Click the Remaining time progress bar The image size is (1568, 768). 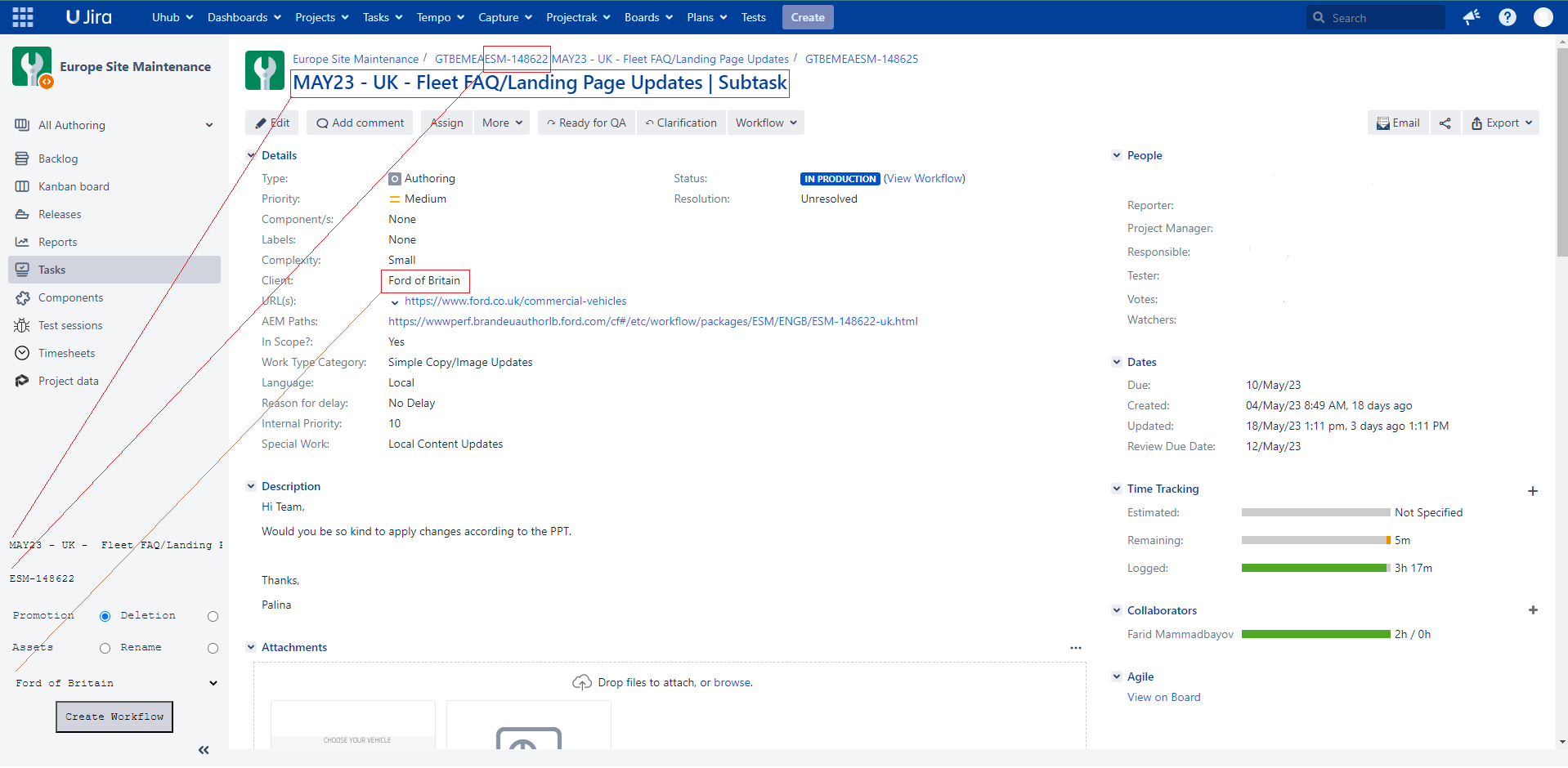click(x=1316, y=540)
